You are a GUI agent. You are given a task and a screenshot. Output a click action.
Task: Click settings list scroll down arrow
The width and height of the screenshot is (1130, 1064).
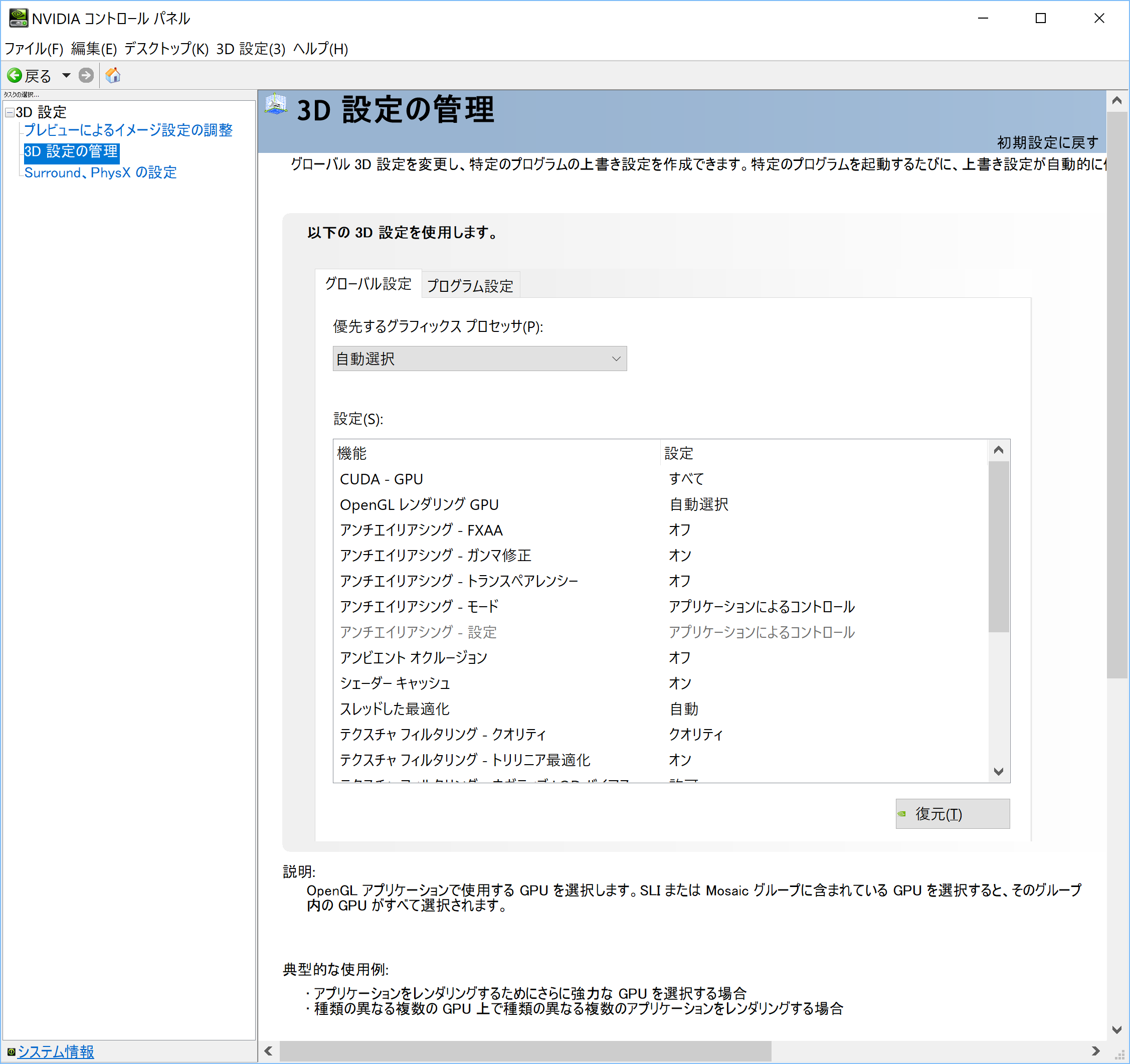(x=999, y=771)
